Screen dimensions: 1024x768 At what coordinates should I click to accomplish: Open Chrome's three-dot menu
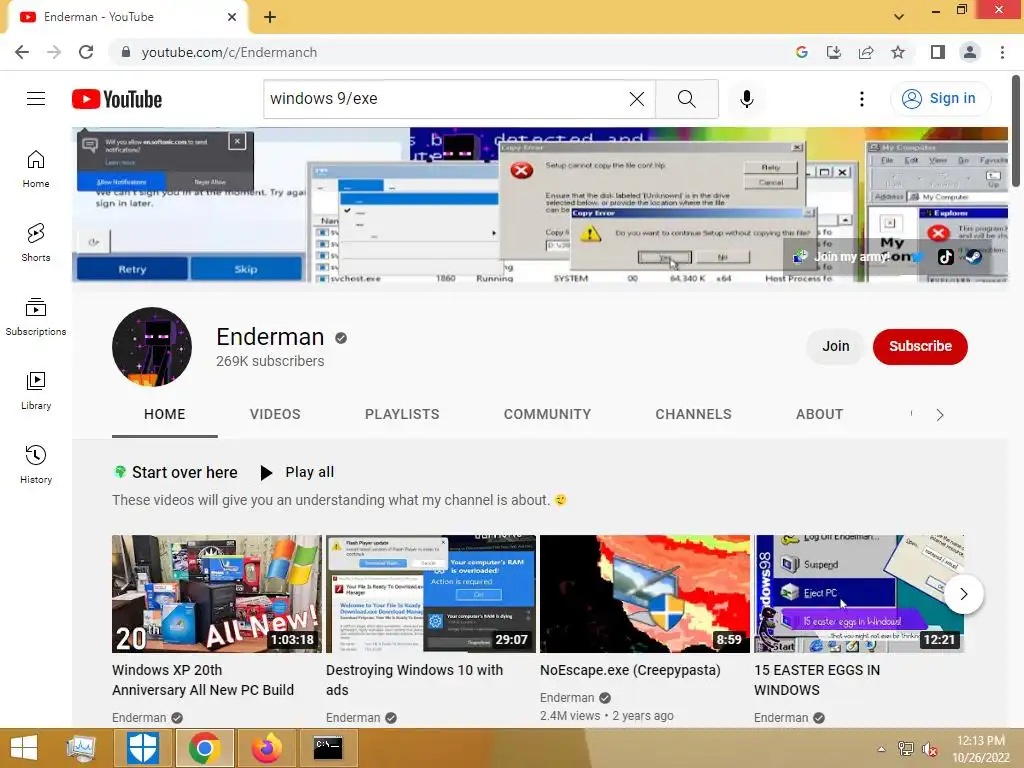coord(1002,52)
